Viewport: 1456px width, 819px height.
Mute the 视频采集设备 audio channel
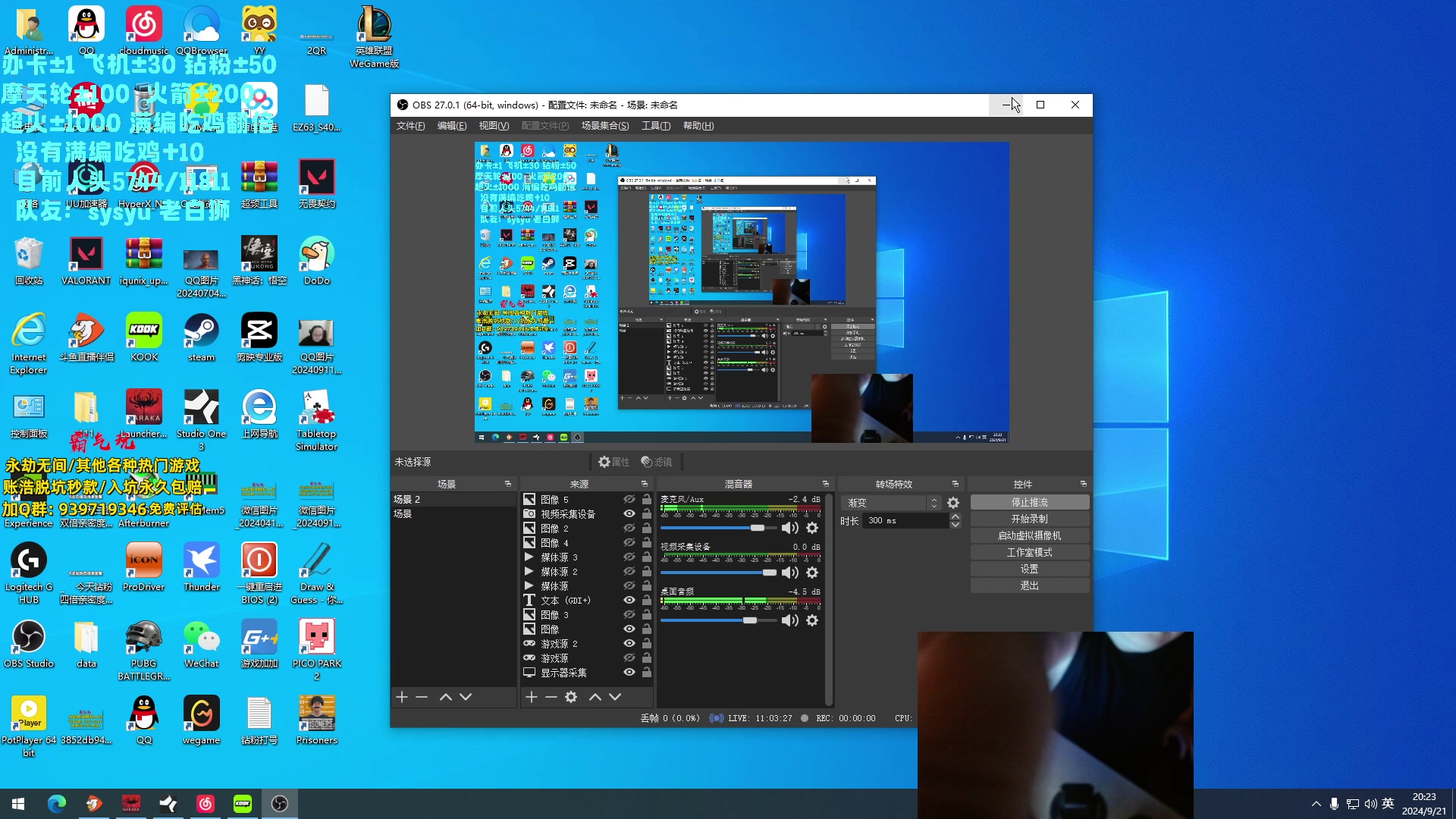pyautogui.click(x=790, y=573)
